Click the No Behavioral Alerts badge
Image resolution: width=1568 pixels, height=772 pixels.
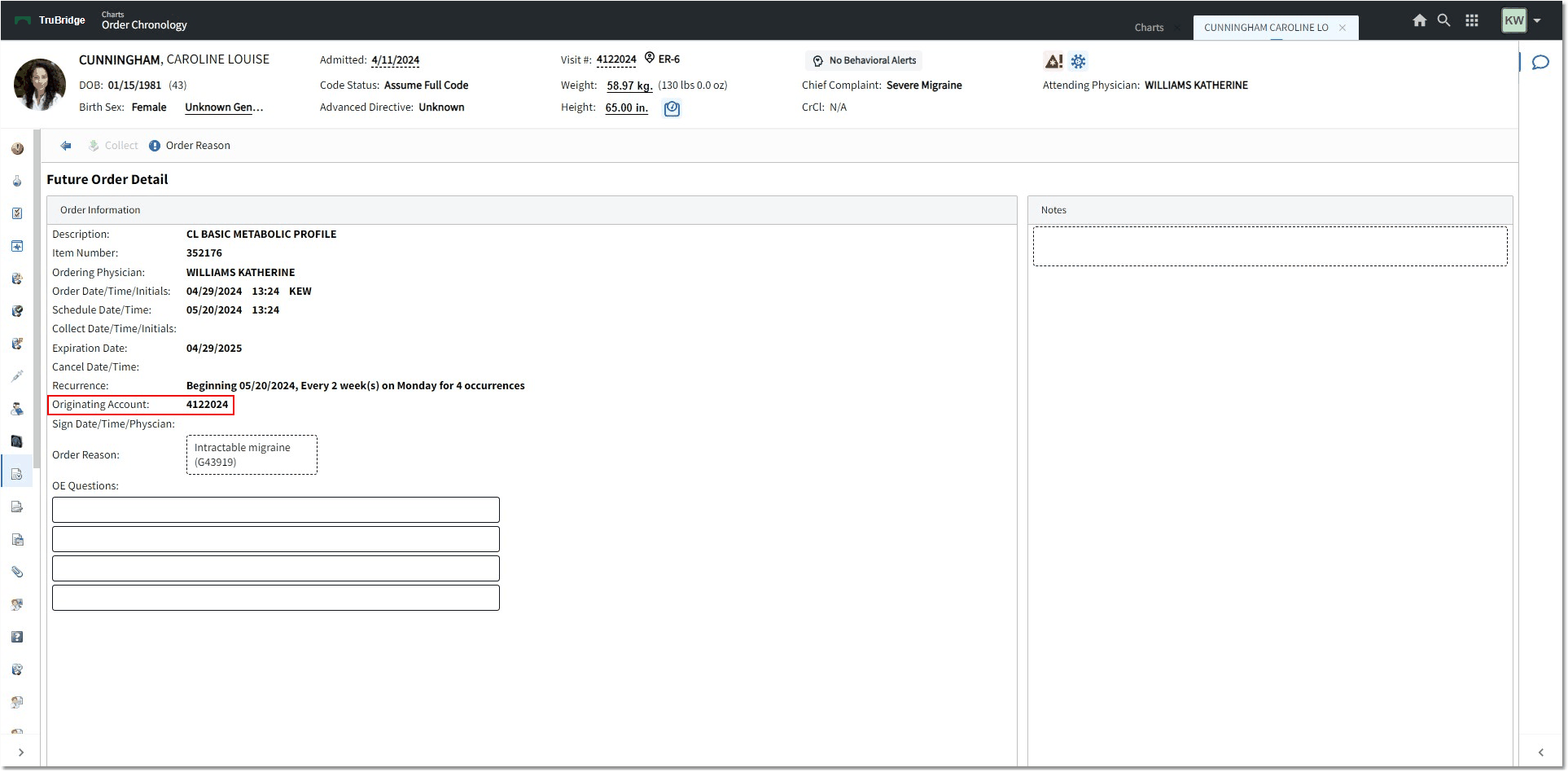[864, 60]
